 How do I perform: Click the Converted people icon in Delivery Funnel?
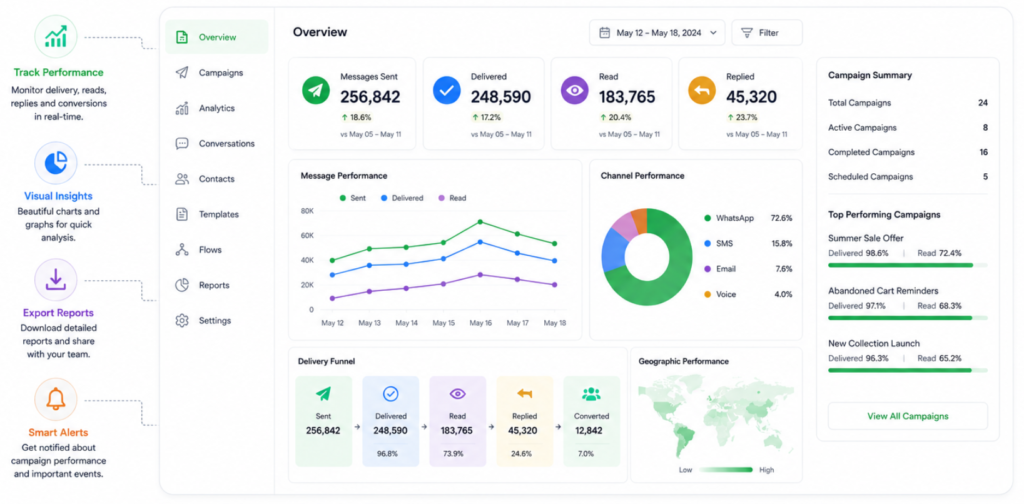coord(592,394)
